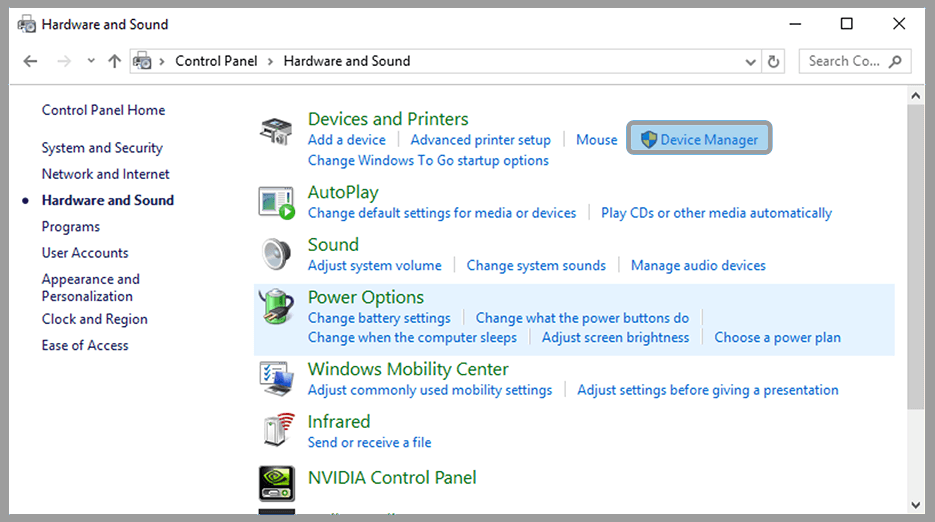Click Control Panel in the breadcrumb

click(216, 61)
